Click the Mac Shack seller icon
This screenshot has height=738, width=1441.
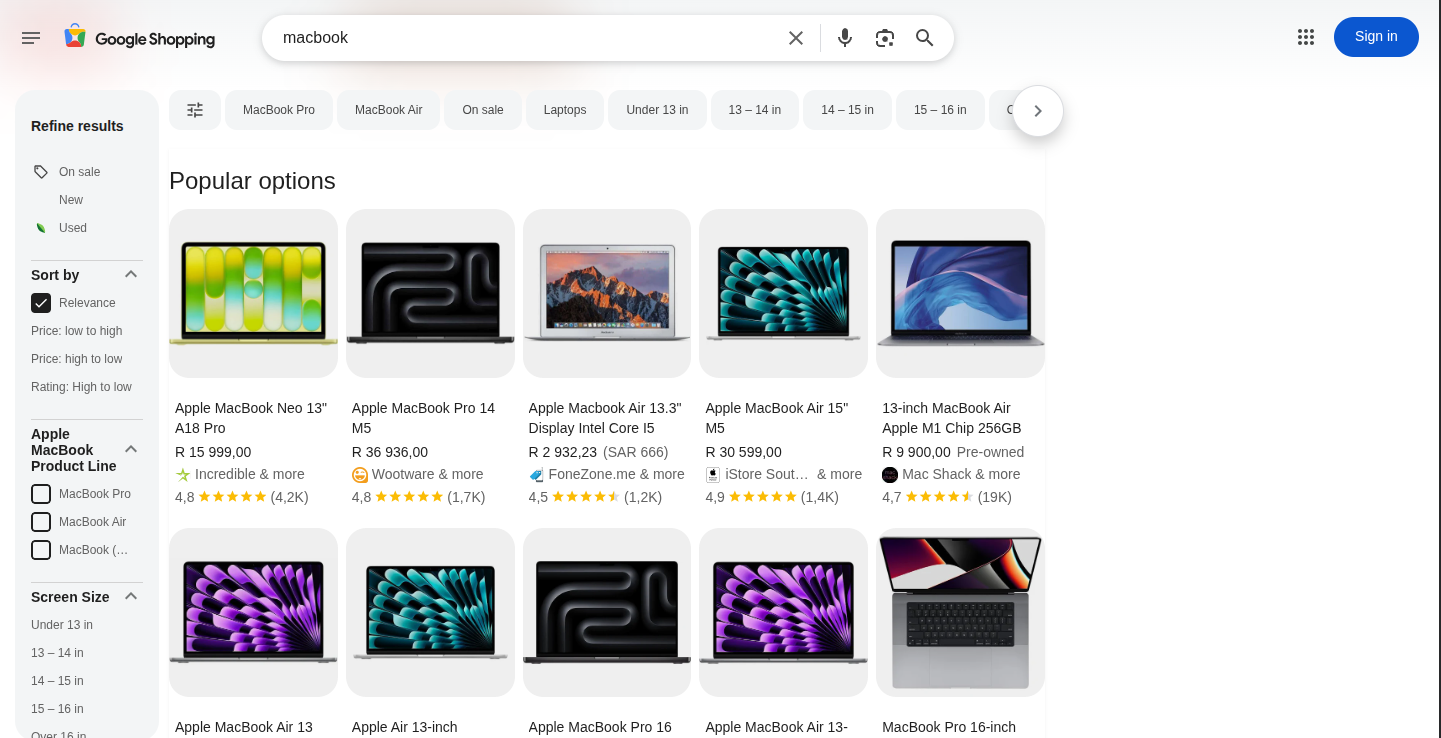890,475
